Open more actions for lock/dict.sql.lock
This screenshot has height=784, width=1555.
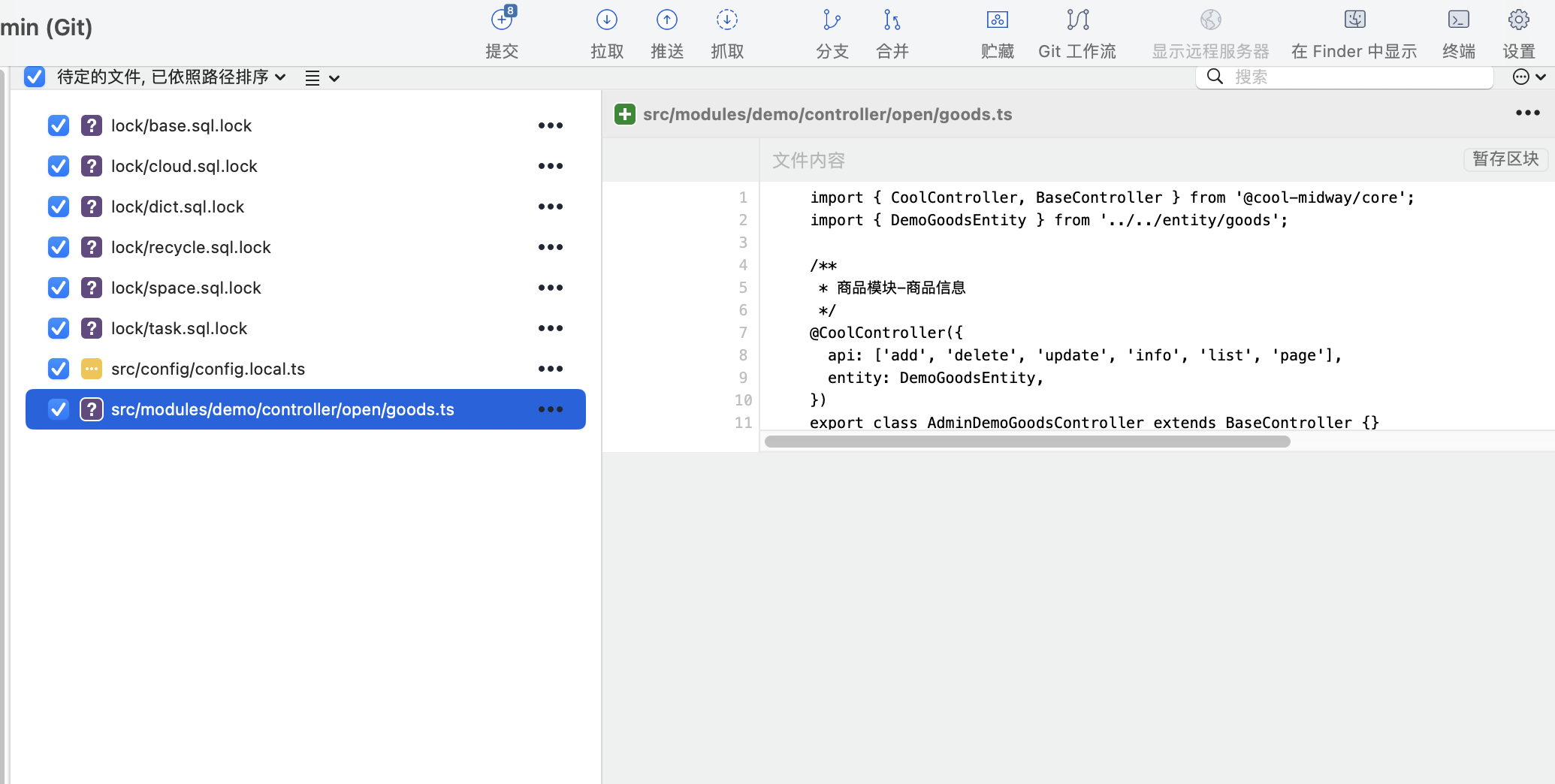point(551,207)
